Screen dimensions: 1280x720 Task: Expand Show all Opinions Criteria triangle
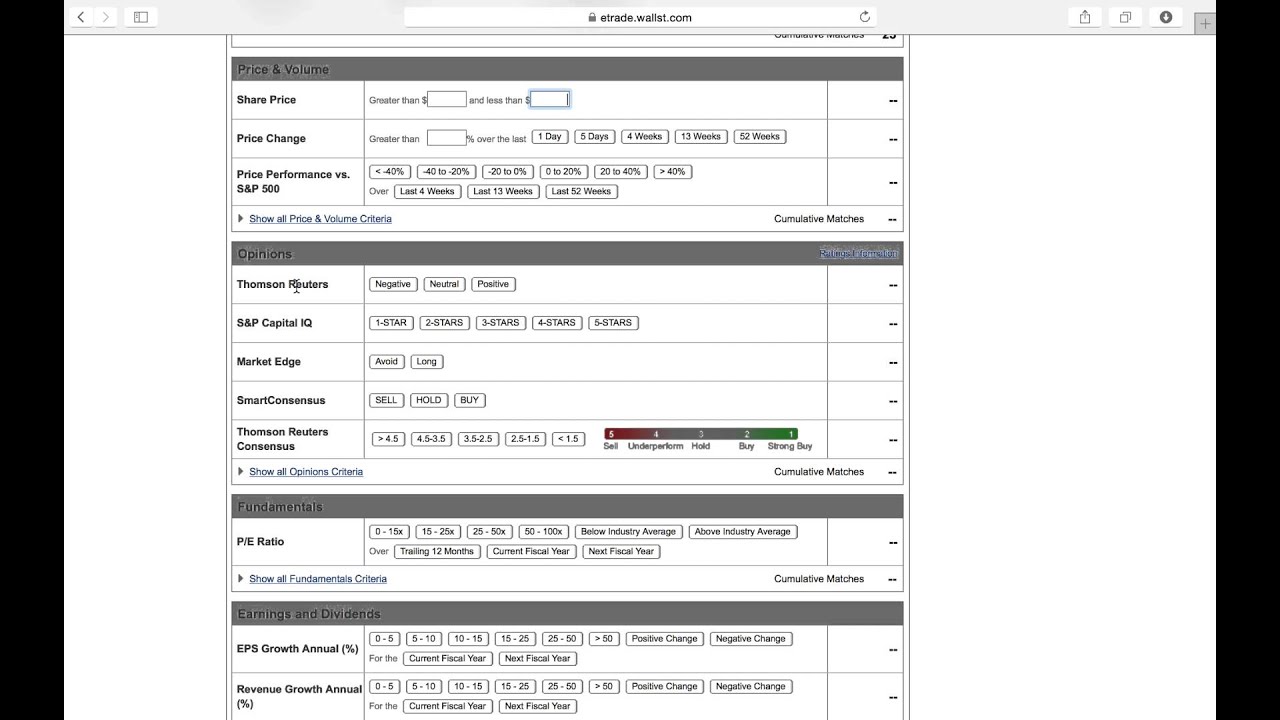click(x=241, y=471)
